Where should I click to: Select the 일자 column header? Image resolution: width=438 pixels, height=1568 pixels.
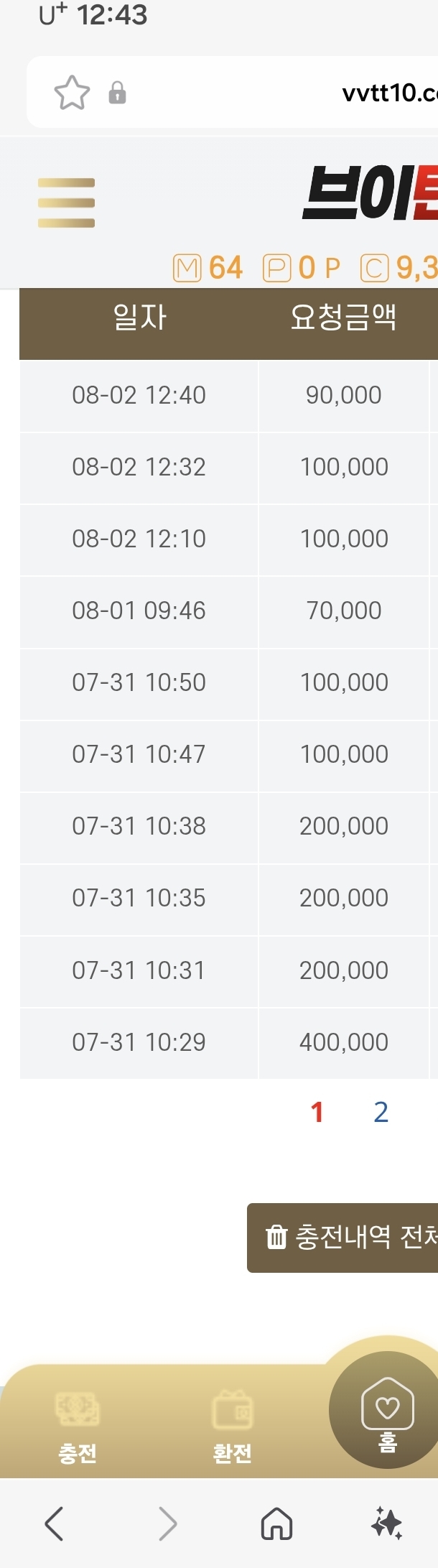(x=139, y=317)
